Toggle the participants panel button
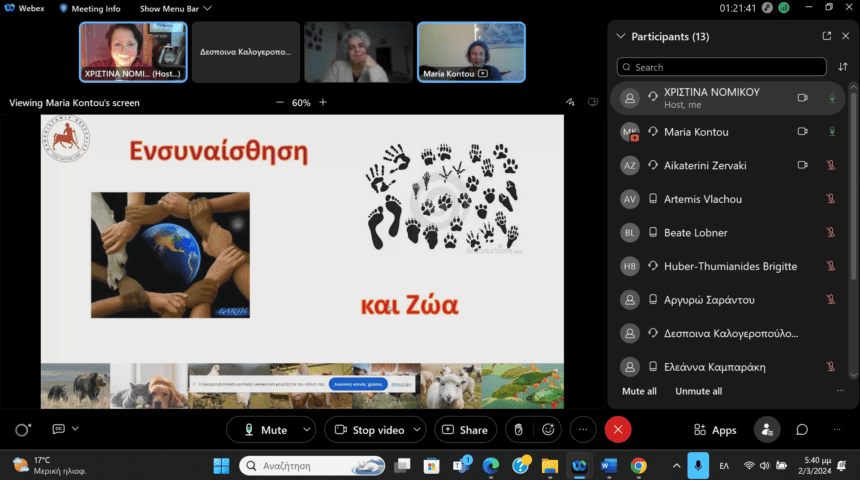This screenshot has height=480, width=860. 767,430
